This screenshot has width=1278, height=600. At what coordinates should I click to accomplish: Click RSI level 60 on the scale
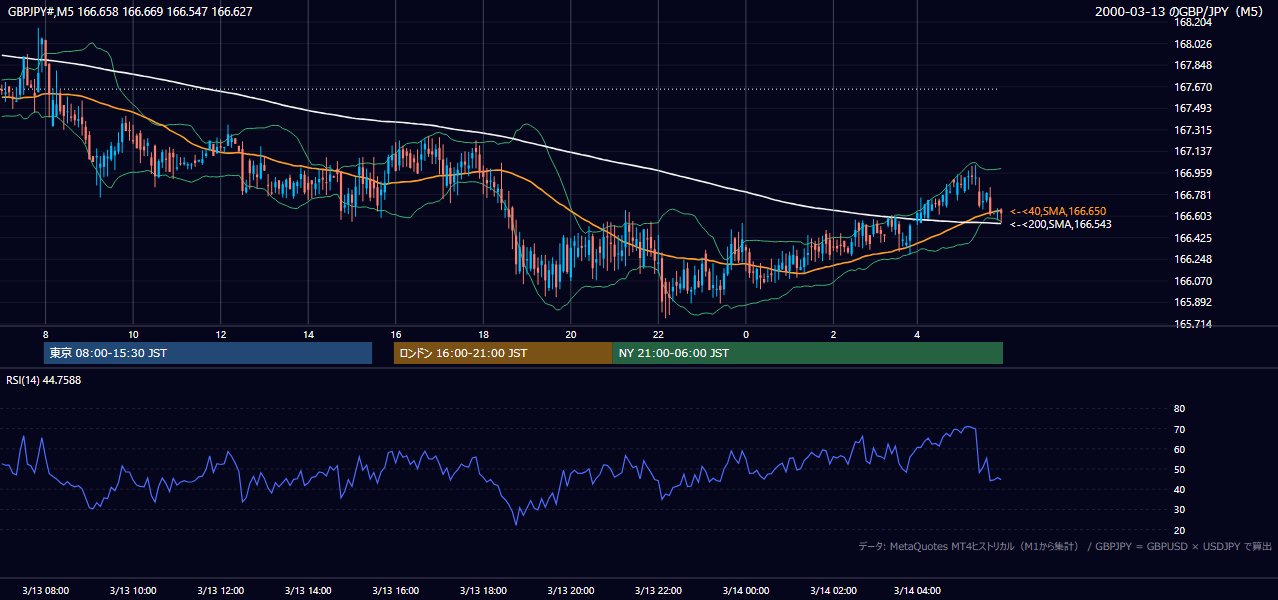[1179, 449]
